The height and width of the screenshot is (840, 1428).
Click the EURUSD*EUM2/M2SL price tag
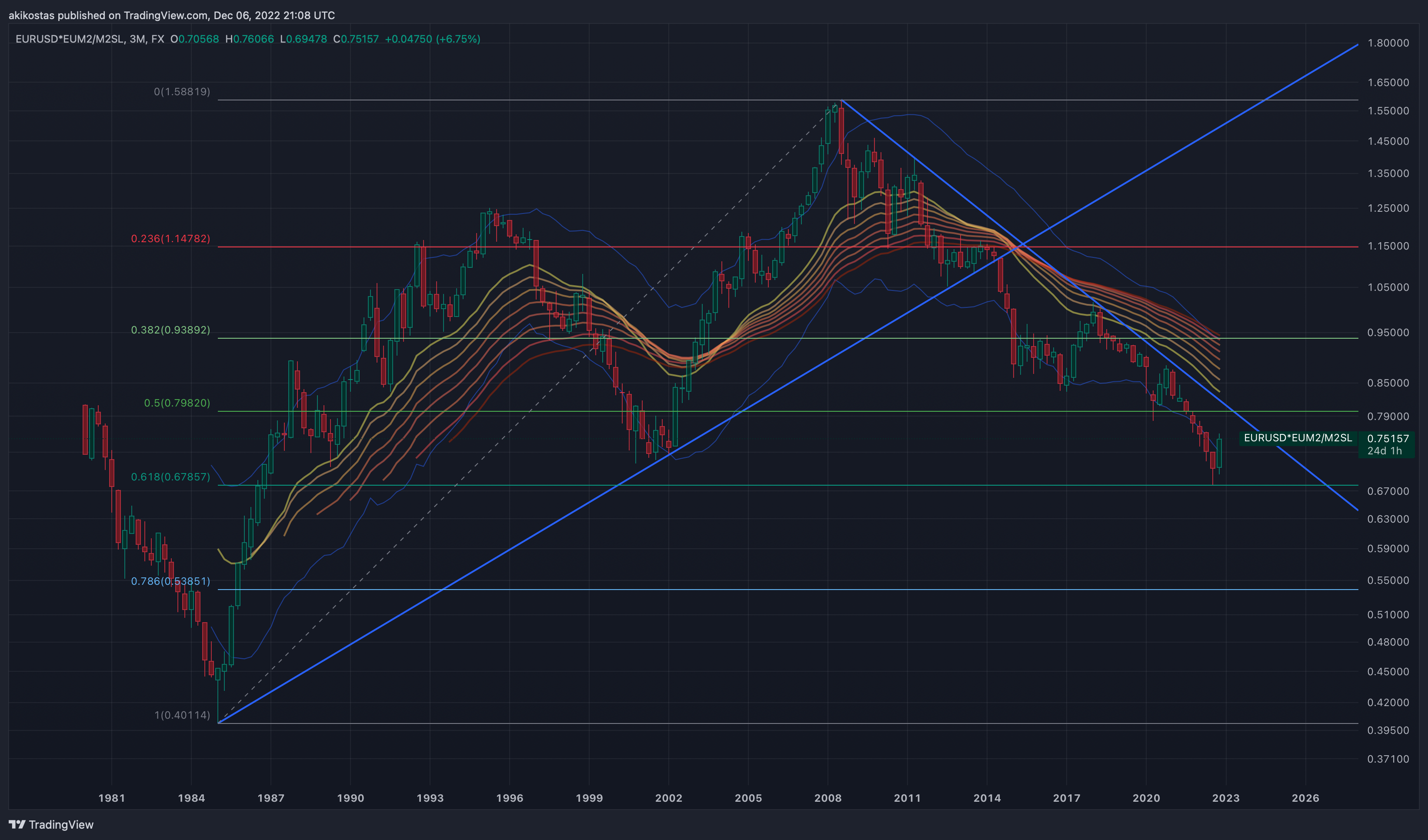(1298, 438)
